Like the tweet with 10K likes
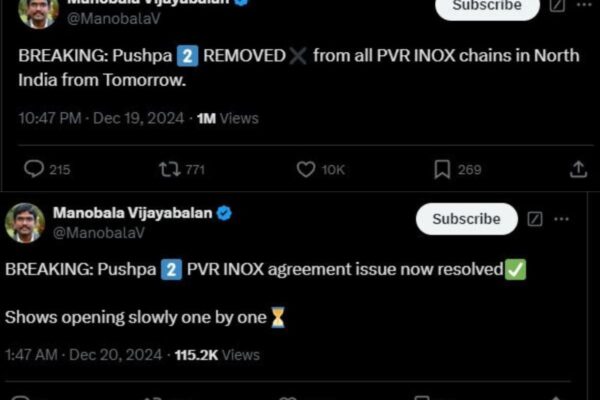The image size is (600, 400). point(307,169)
